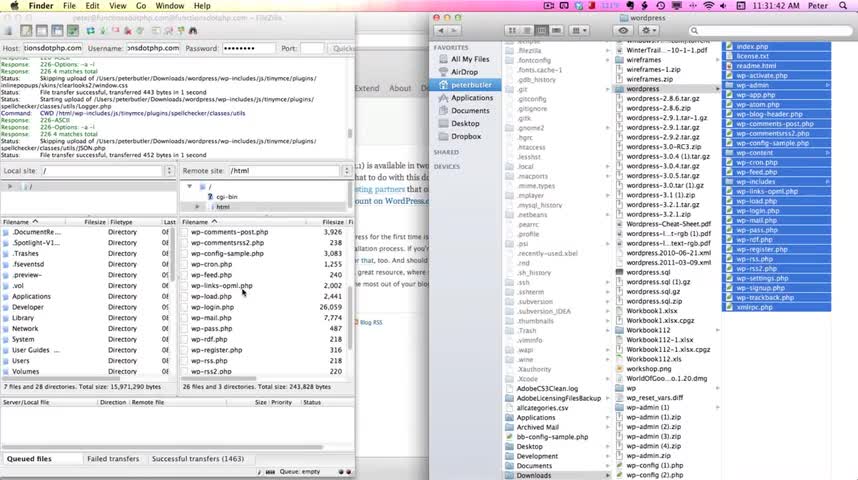Click the View menu
858x480 pixels.
117,5
